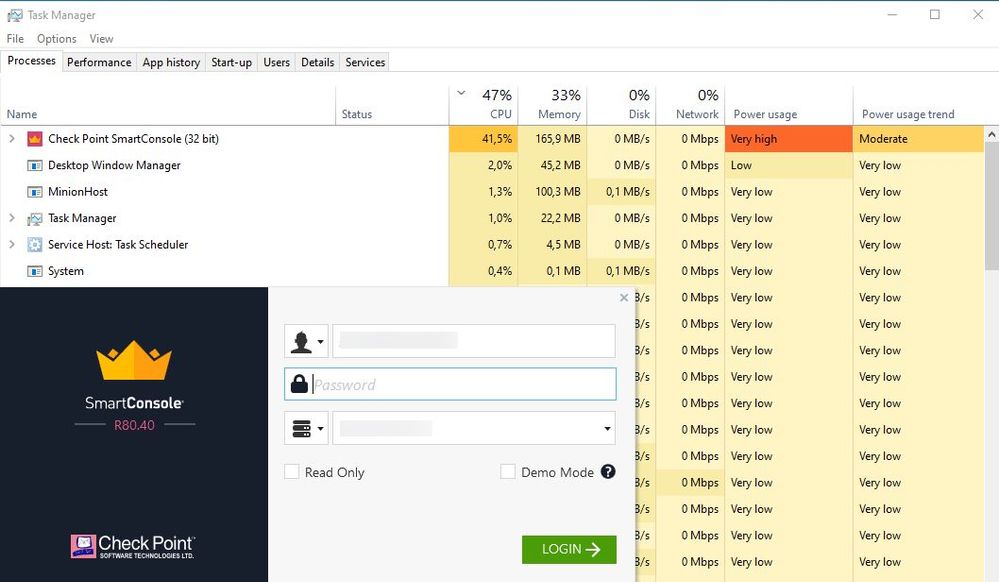Click the '165,9 MB' memory value

[557, 139]
